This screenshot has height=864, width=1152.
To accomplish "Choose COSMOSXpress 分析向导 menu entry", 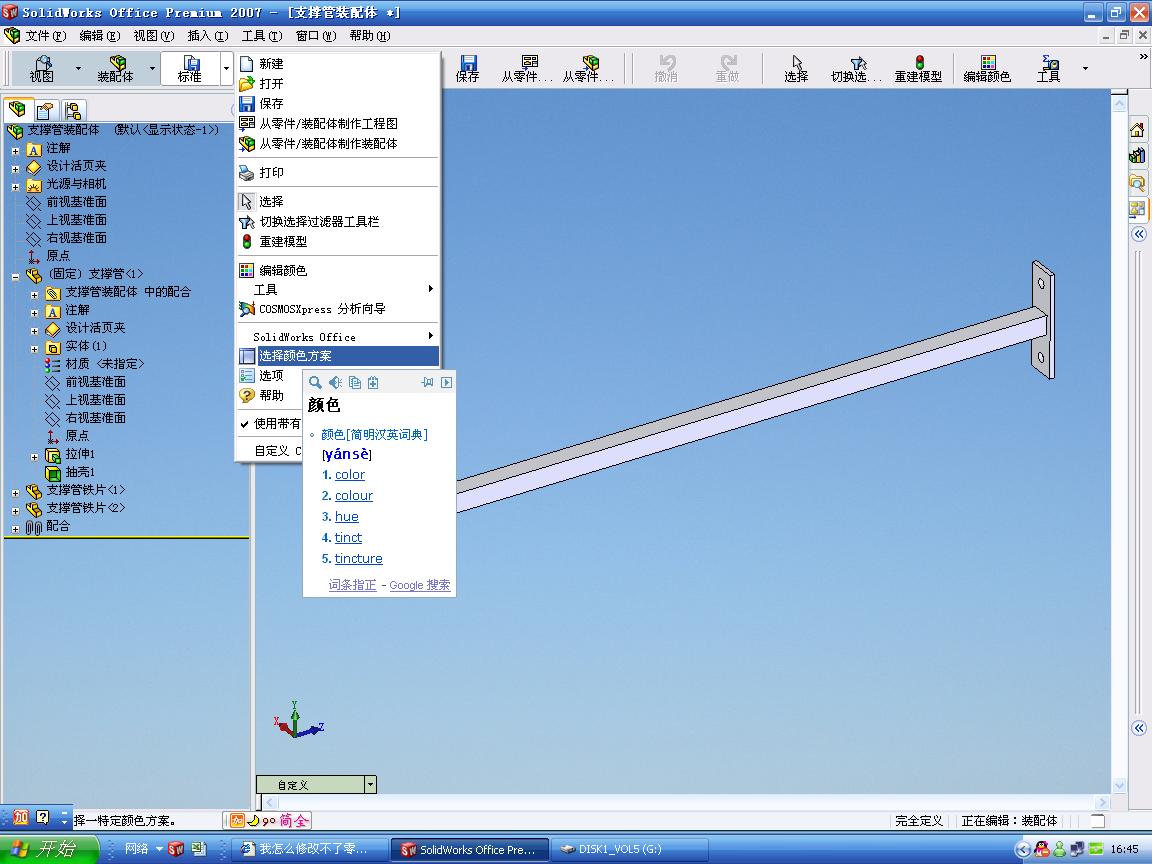I will (338, 309).
